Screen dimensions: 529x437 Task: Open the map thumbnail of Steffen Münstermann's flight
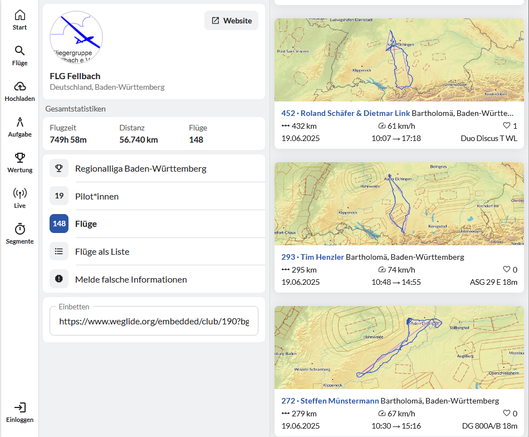pyautogui.click(x=399, y=348)
